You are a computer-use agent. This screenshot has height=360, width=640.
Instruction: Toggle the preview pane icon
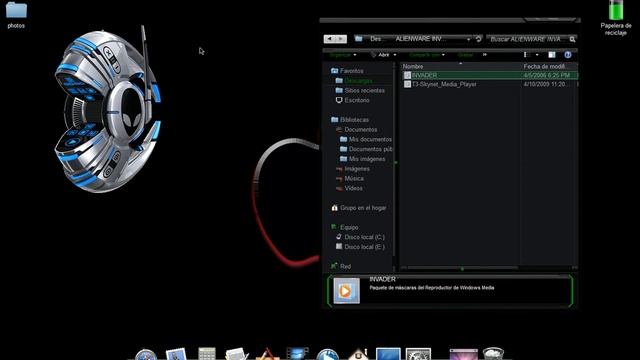point(552,55)
